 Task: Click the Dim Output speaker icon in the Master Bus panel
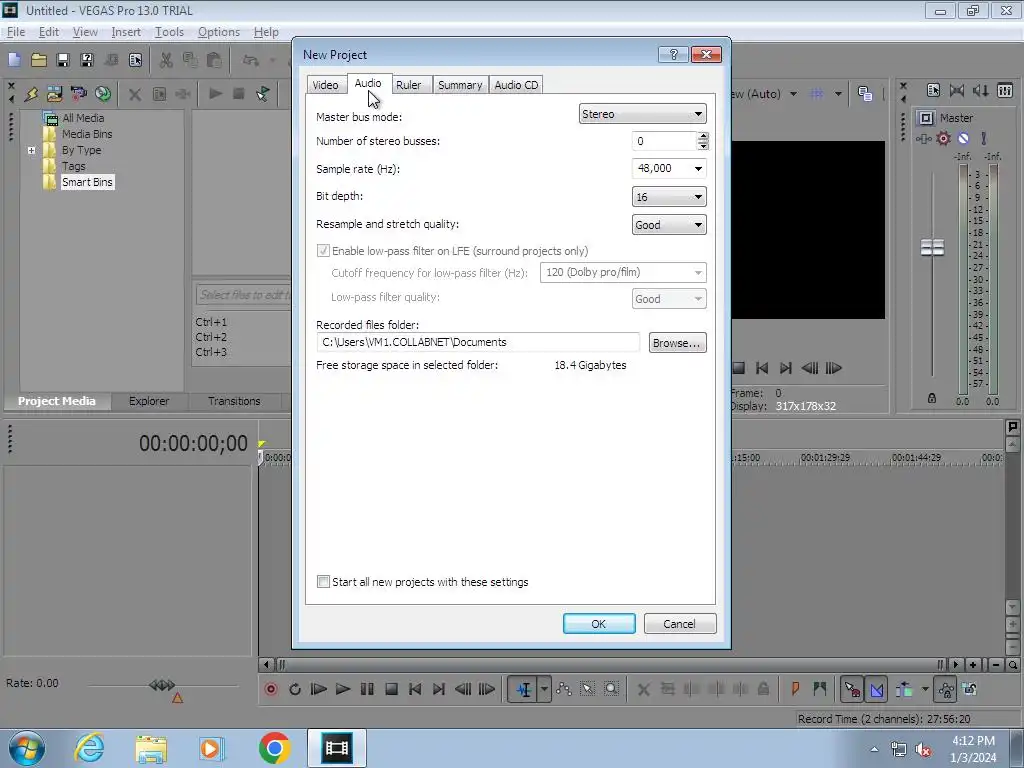[981, 91]
